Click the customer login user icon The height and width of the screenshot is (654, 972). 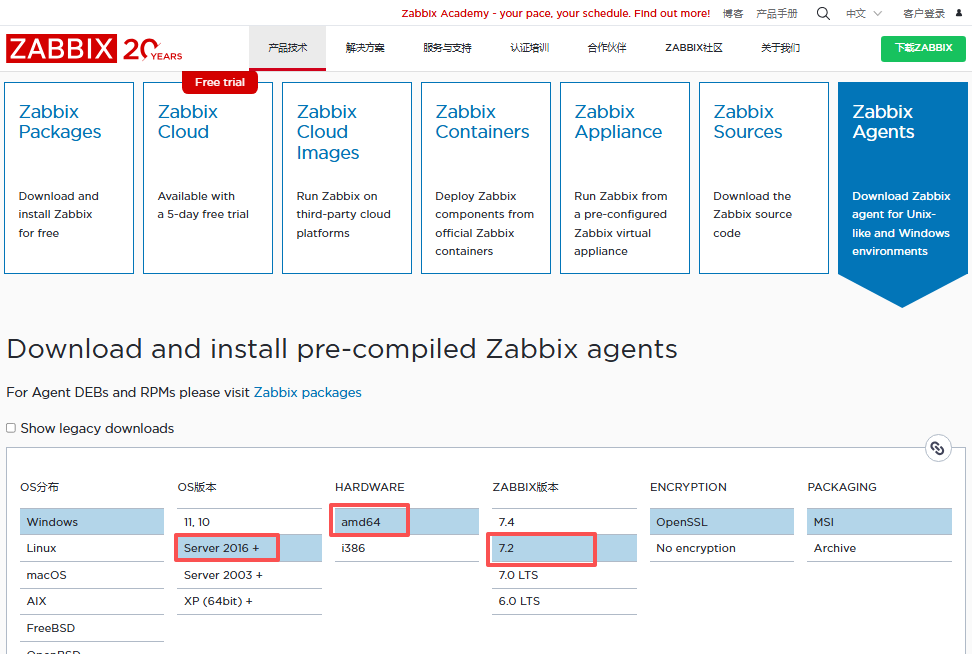coord(959,14)
